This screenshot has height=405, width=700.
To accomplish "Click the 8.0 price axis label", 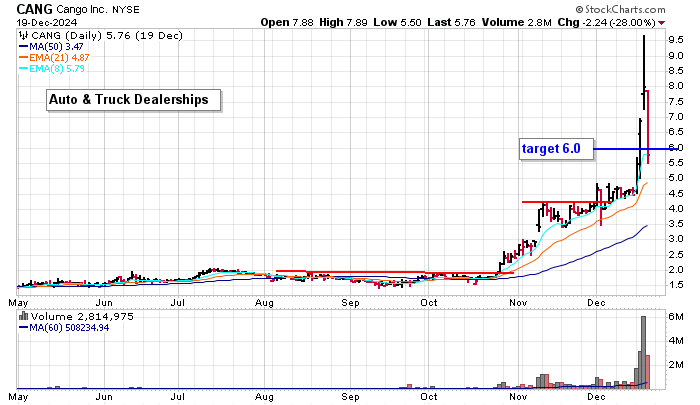I will 676,86.
